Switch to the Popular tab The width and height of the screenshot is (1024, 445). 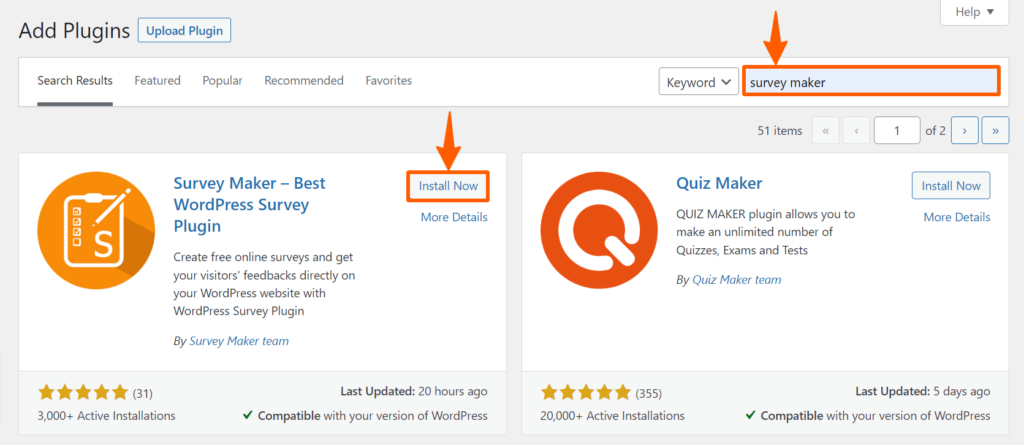click(222, 80)
